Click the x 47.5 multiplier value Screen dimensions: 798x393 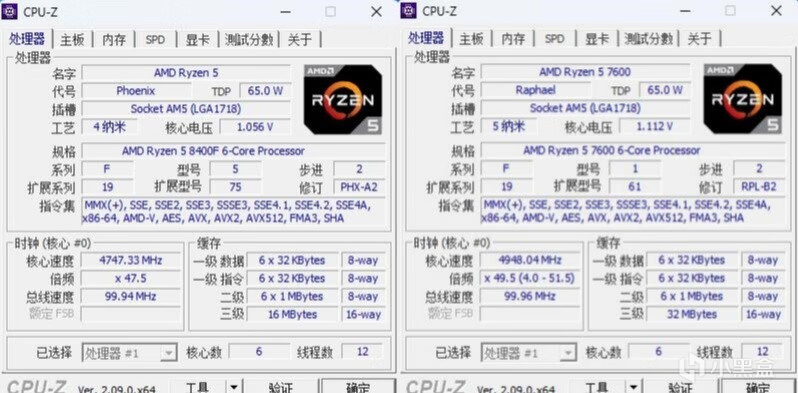click(131, 278)
